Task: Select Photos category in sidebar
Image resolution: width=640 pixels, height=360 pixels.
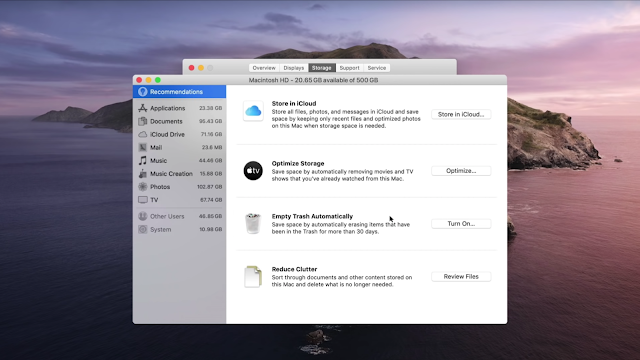Action: pyautogui.click(x=179, y=187)
